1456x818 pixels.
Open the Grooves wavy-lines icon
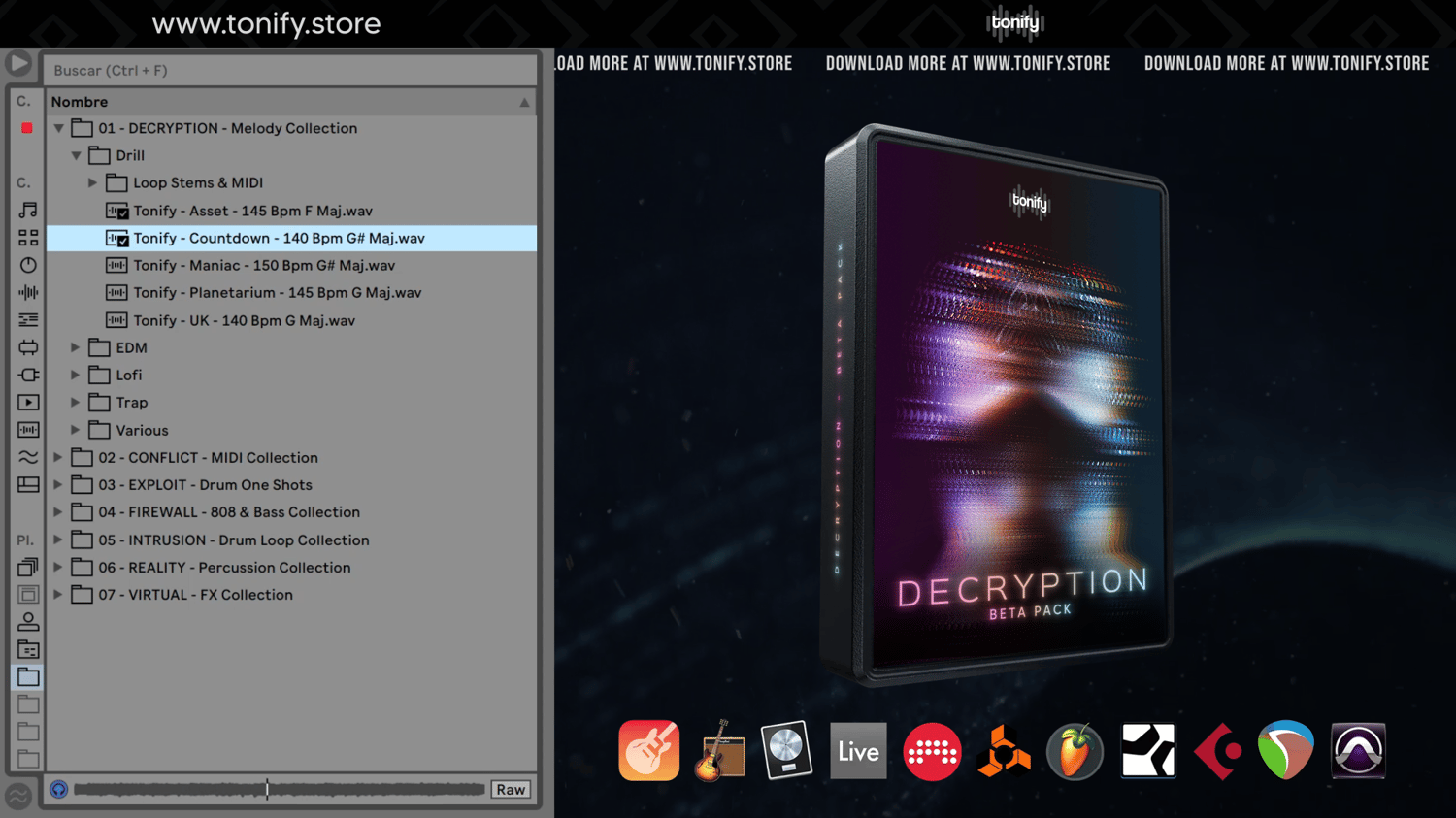click(28, 457)
